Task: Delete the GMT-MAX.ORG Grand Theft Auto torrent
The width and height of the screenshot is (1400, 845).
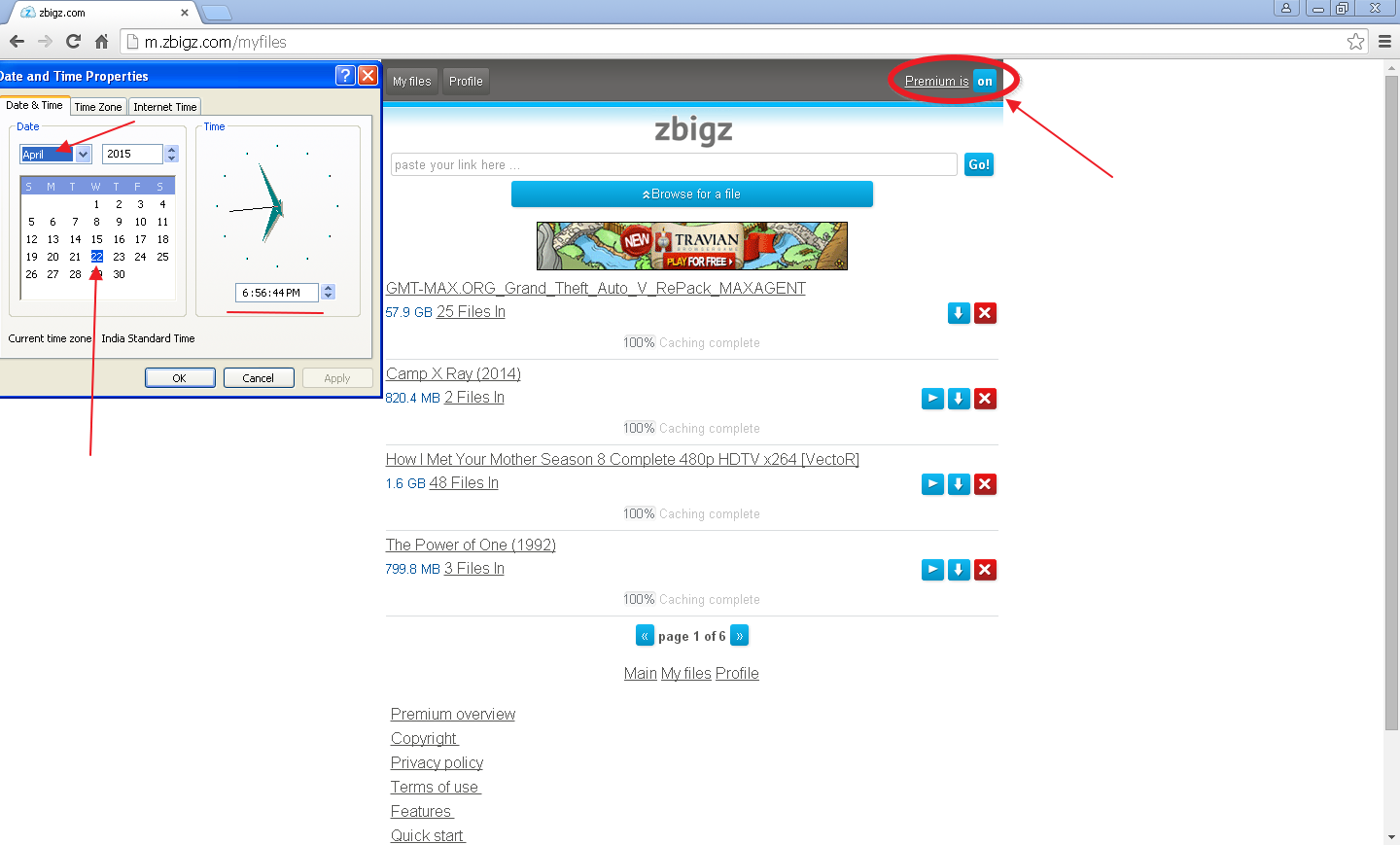Action: (985, 313)
